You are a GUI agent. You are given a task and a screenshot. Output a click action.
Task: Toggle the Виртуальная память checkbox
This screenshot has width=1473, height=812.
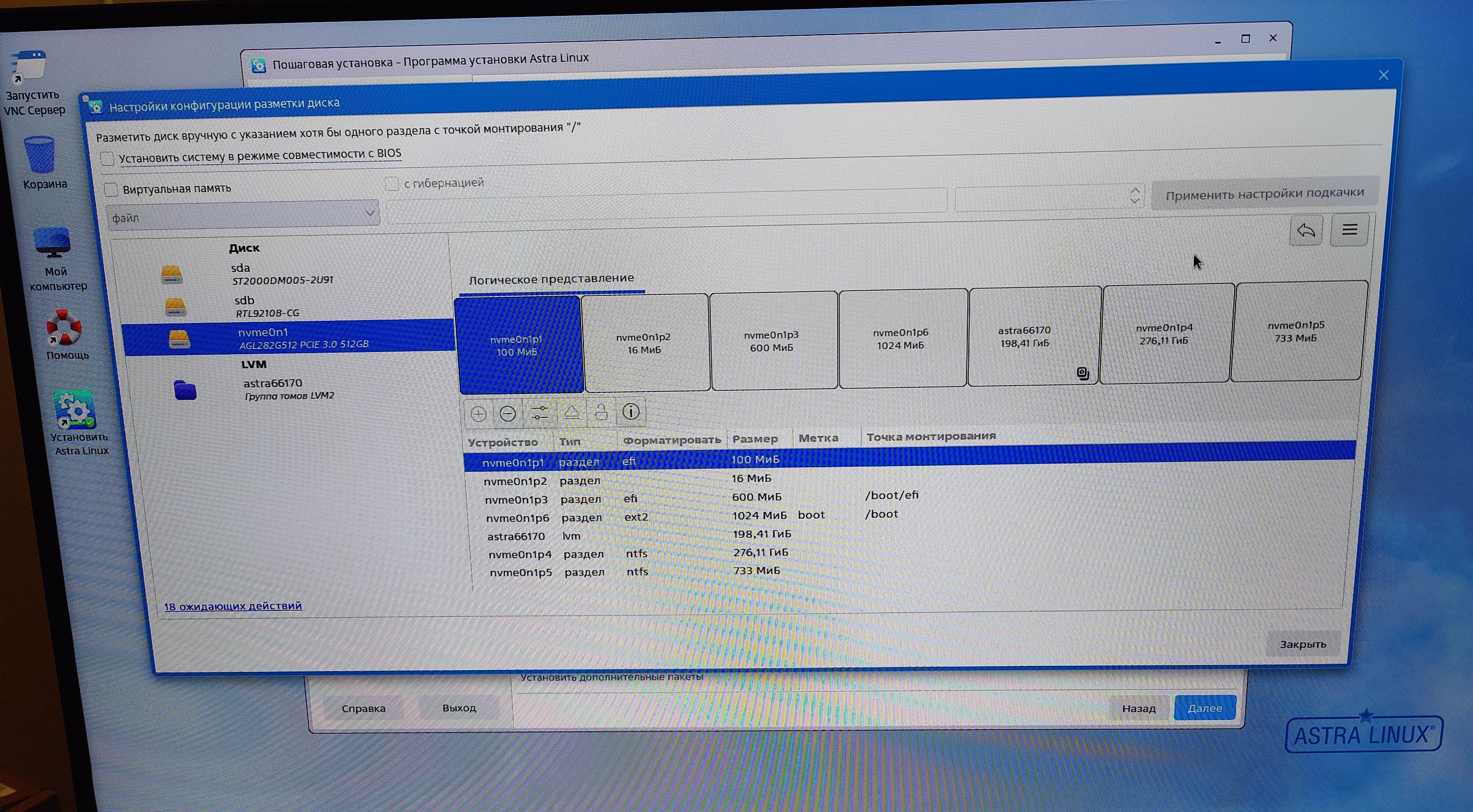(x=112, y=189)
